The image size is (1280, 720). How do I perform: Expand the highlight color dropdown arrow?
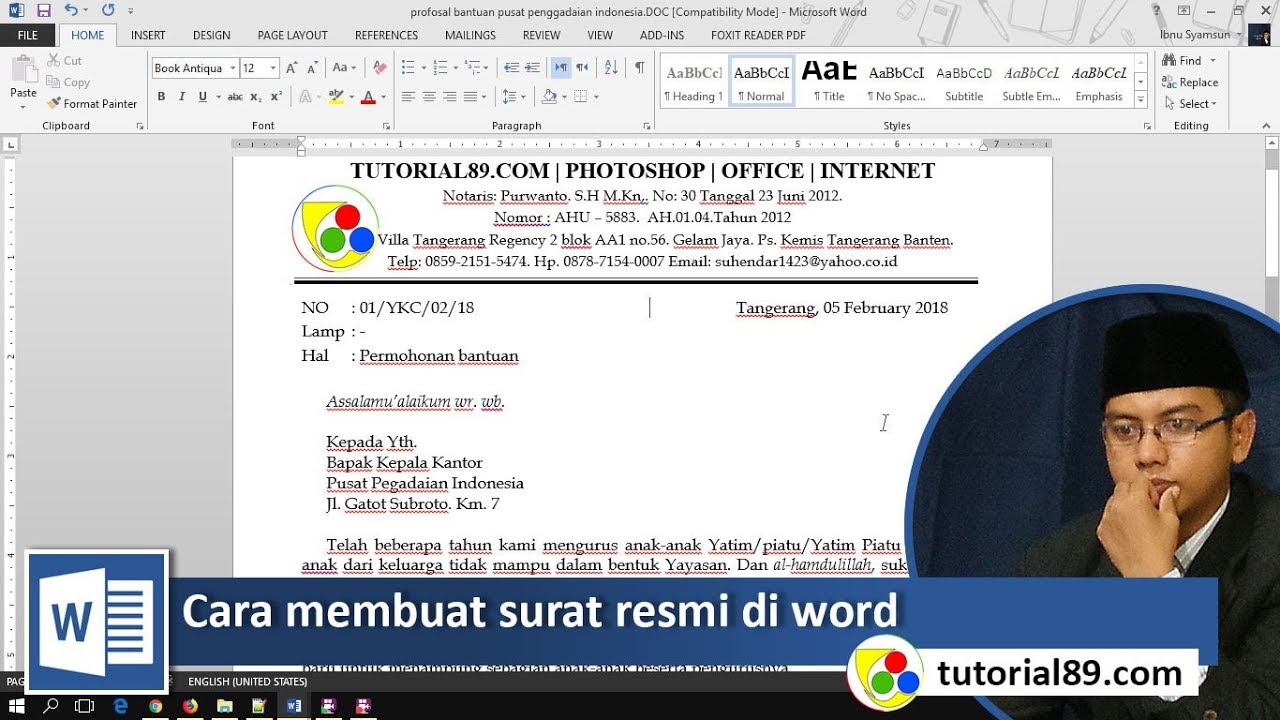pos(351,97)
